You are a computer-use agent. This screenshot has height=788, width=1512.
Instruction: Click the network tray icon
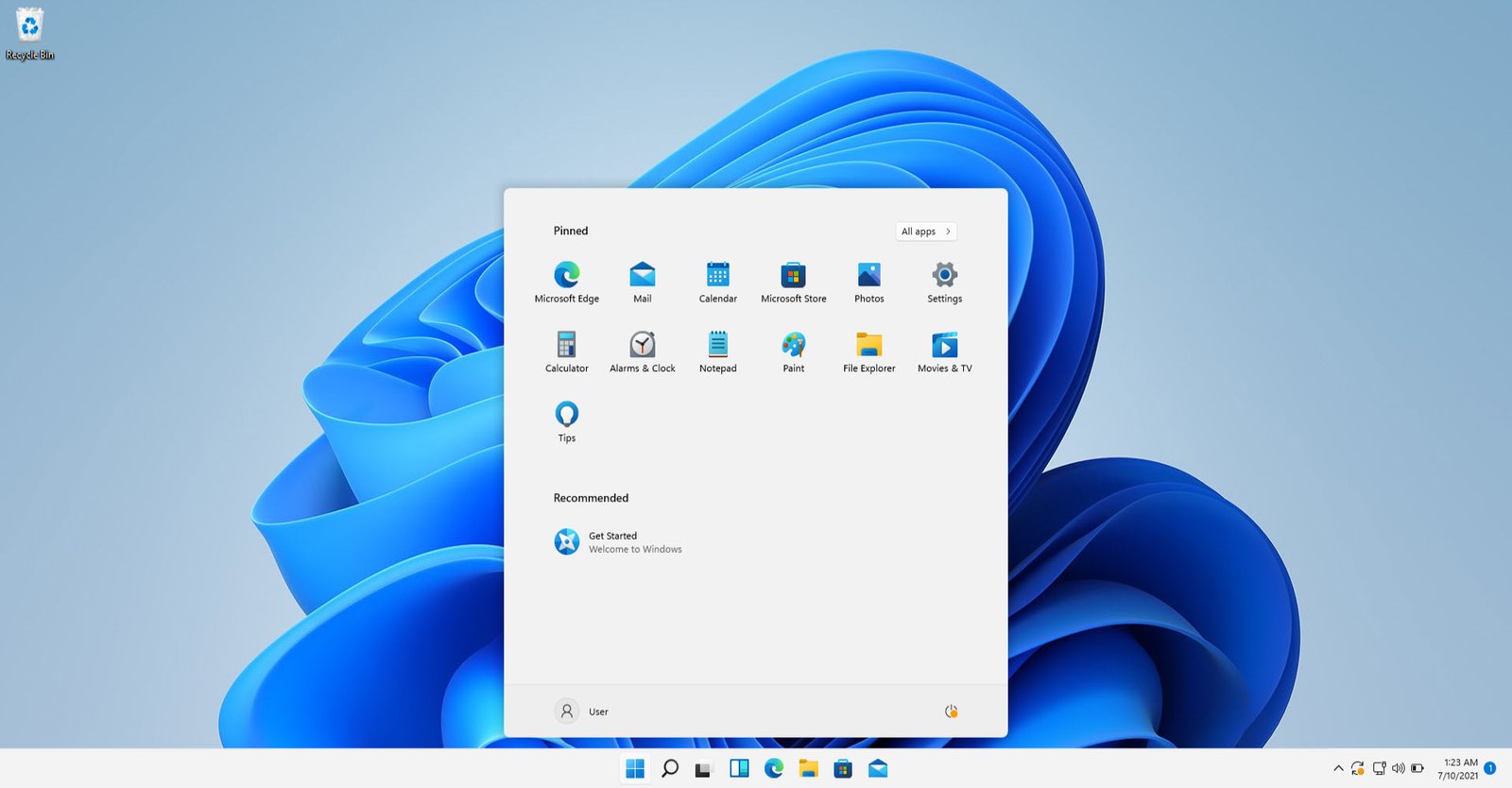[x=1379, y=768]
